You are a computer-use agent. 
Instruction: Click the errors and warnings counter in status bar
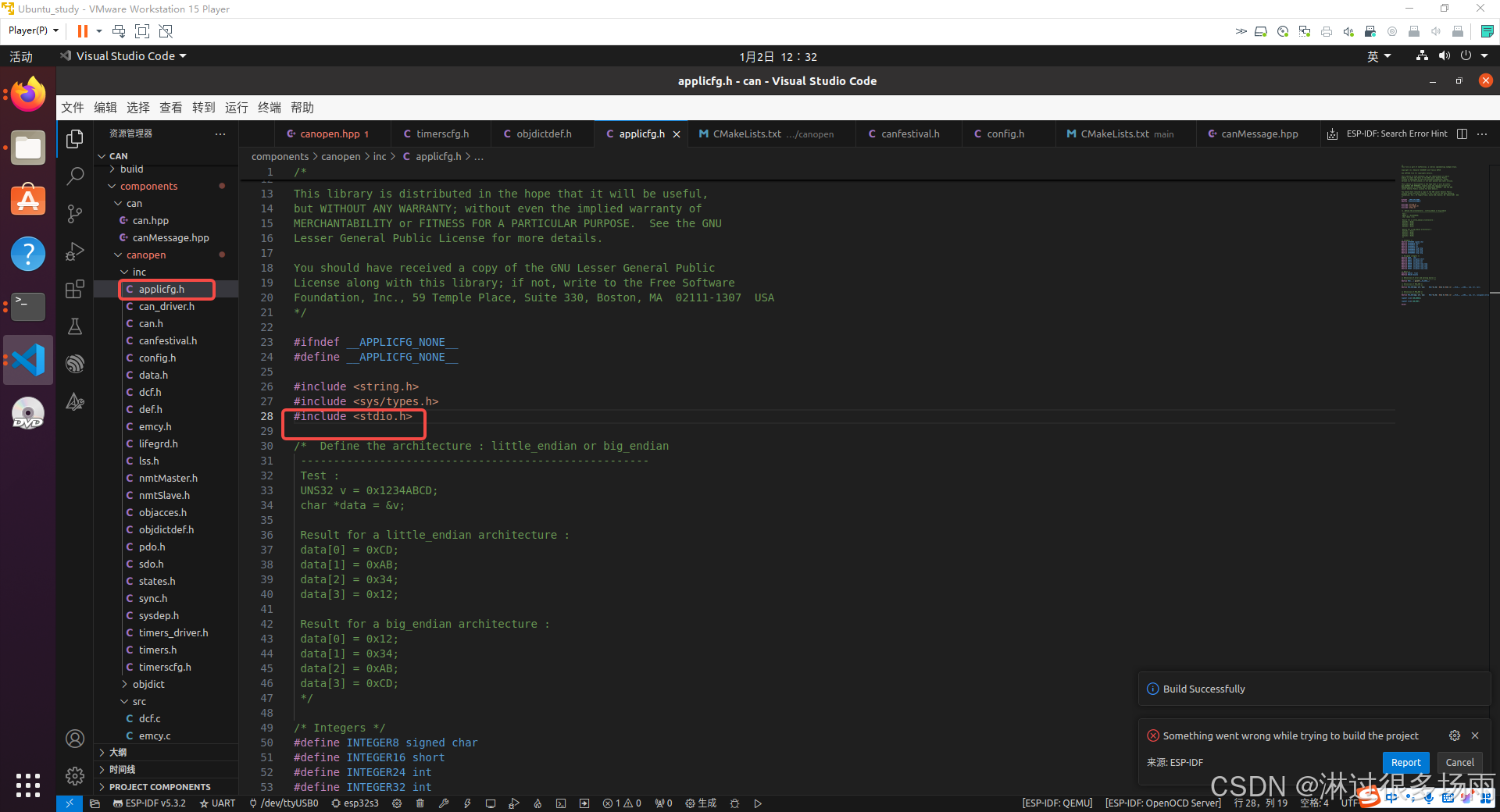[x=622, y=803]
